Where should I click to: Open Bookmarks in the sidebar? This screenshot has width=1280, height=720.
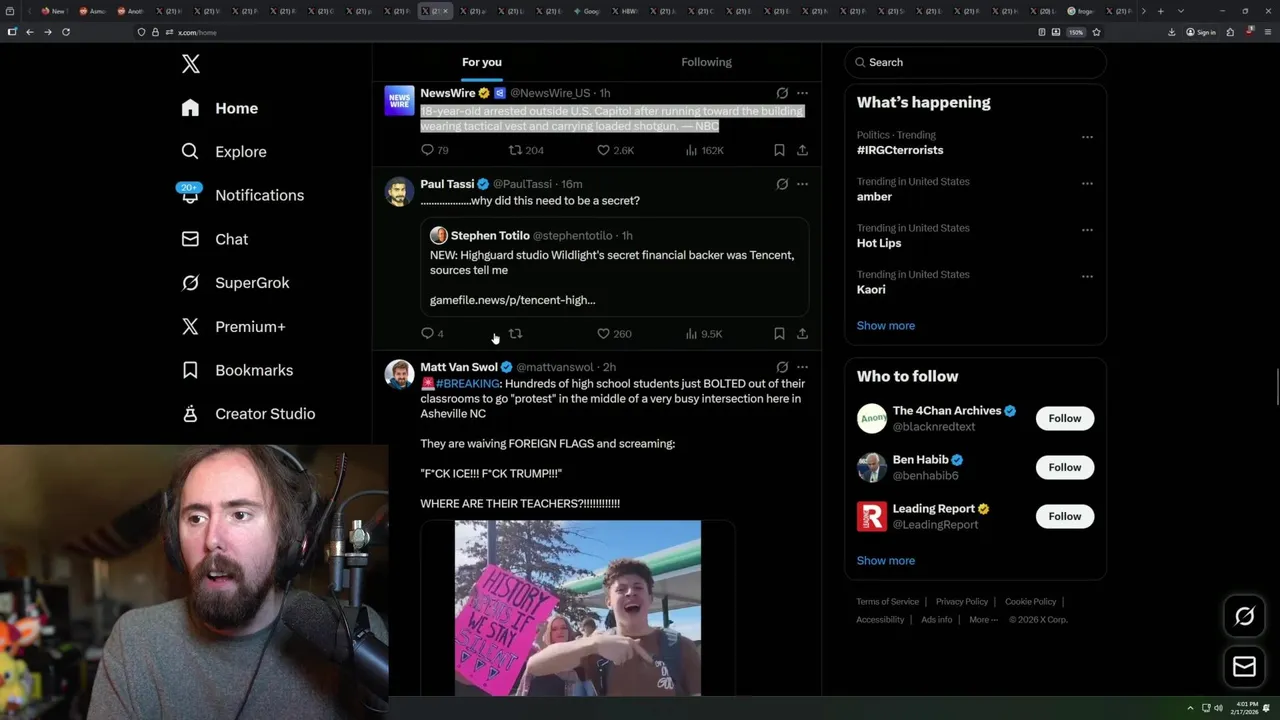coord(238,370)
